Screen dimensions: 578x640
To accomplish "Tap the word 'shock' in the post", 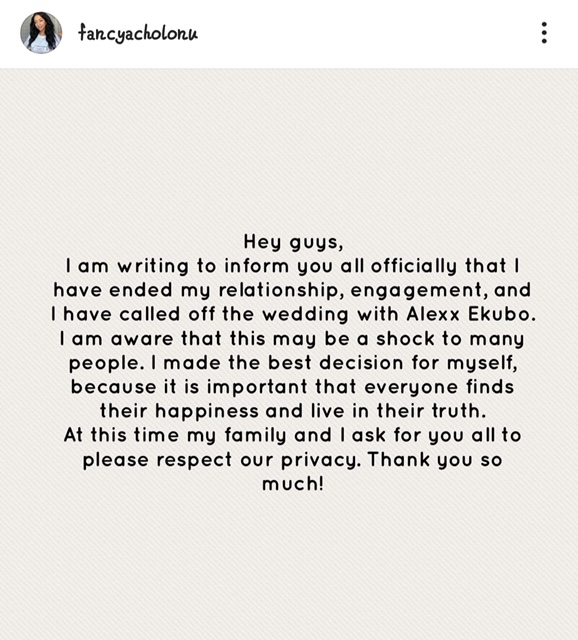I will click(405, 339).
